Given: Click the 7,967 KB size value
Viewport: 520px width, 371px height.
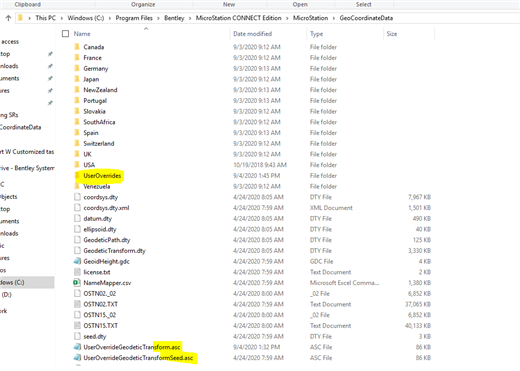Looking at the screenshot, I should point(419,197).
